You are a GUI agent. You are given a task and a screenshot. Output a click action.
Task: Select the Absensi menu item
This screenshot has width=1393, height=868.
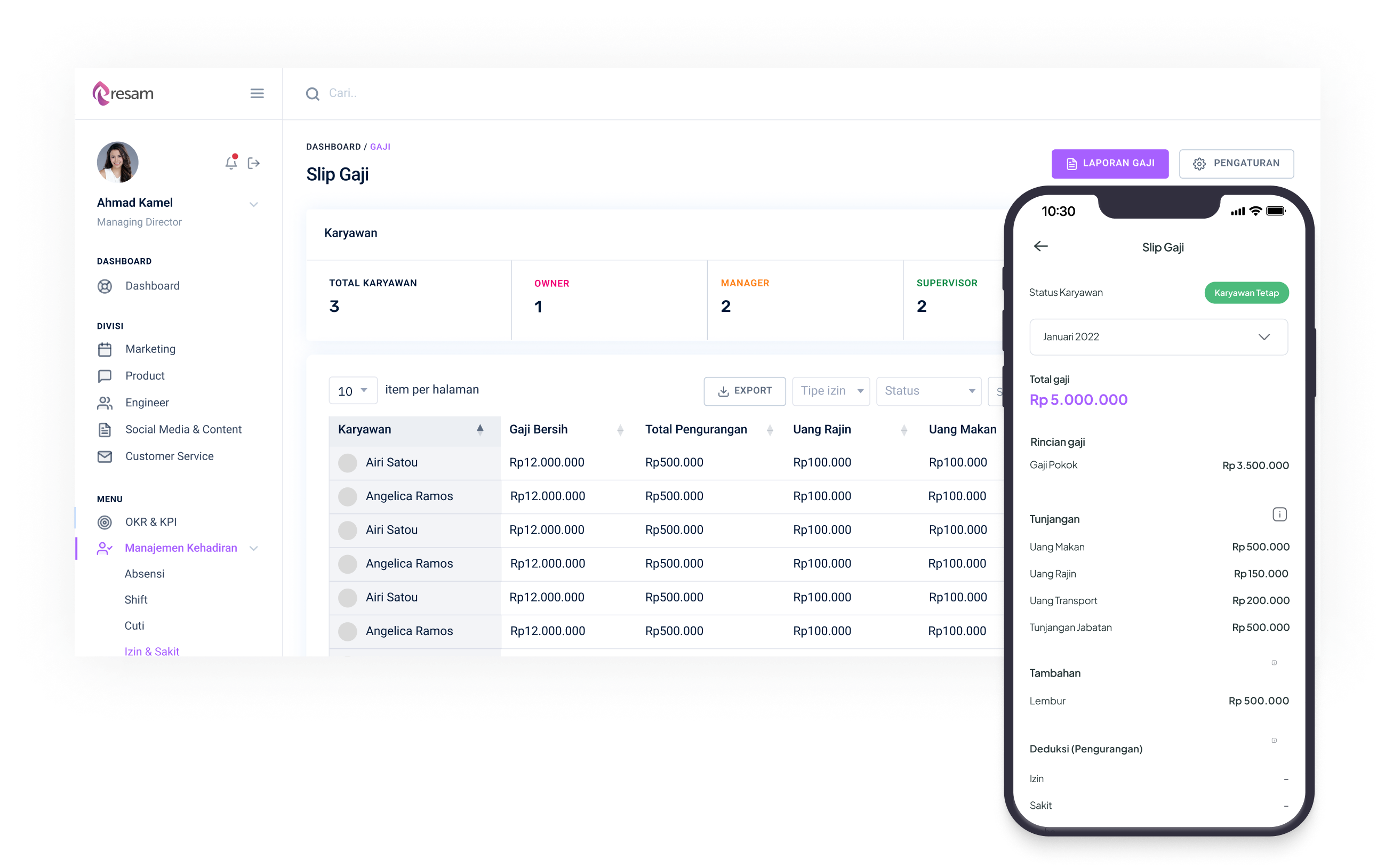click(x=143, y=573)
